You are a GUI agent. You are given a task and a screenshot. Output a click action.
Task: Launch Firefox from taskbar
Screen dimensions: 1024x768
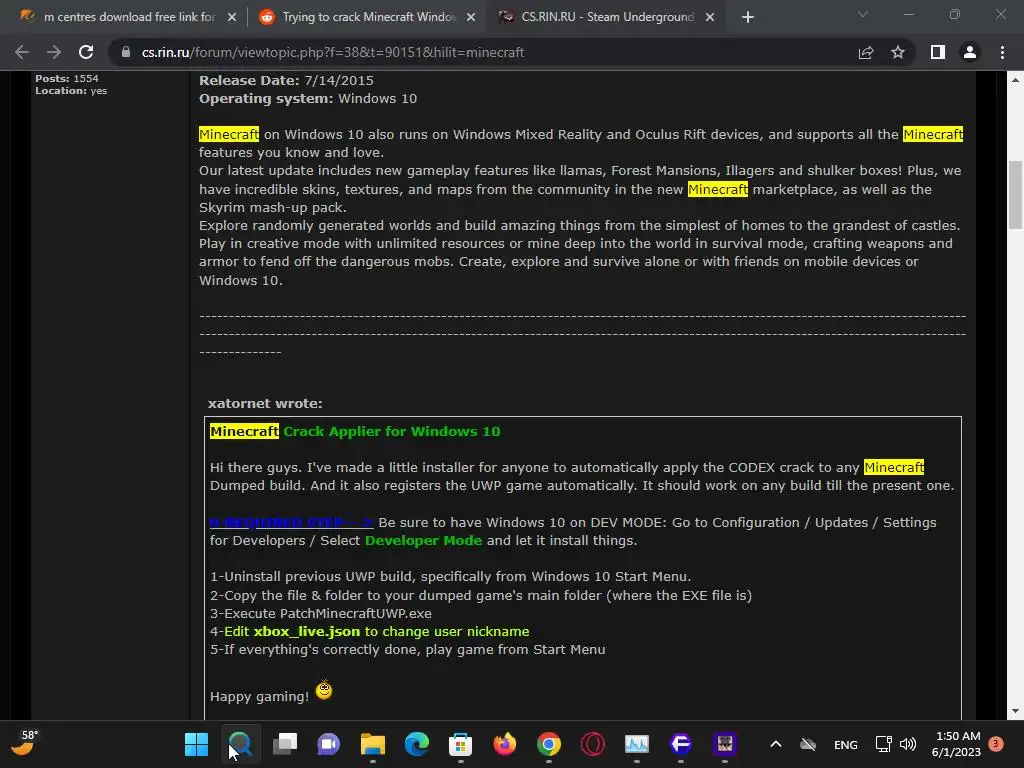coord(505,744)
